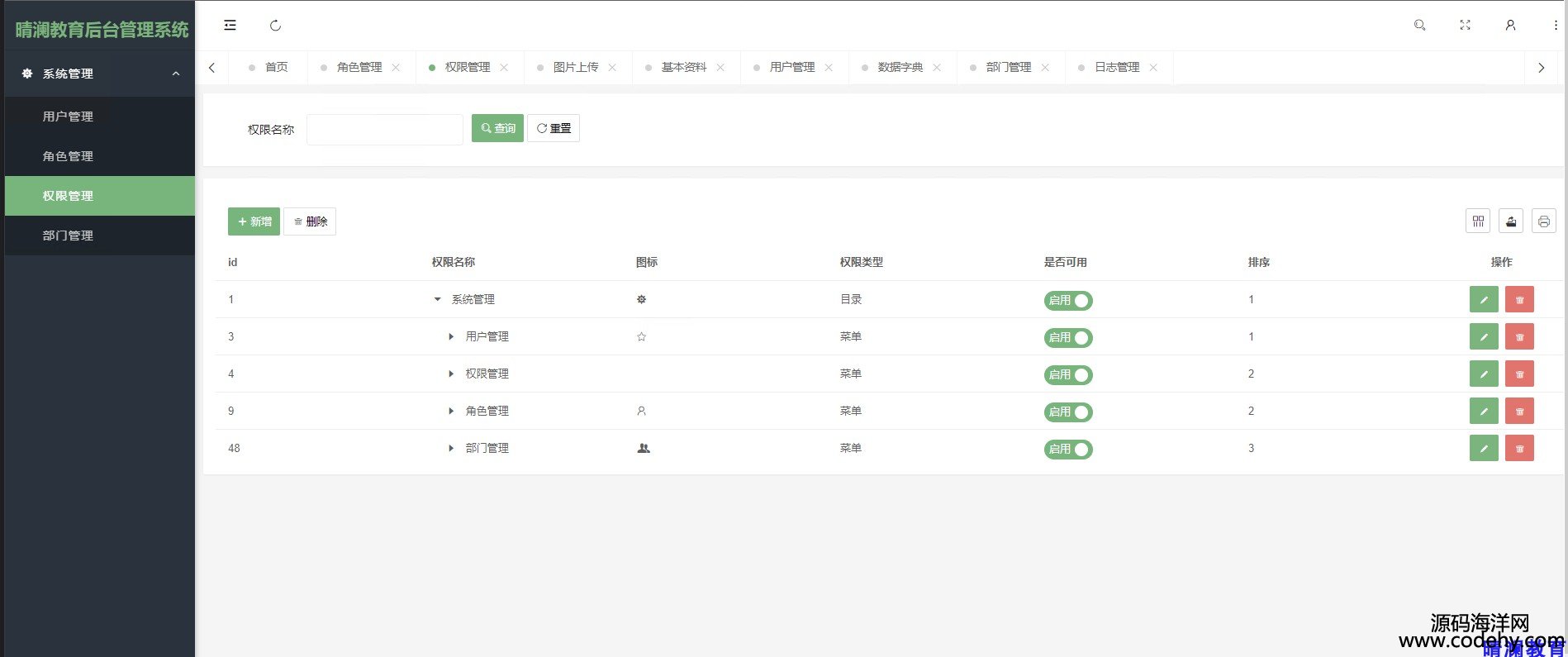The width and height of the screenshot is (1568, 657).
Task: Expand the 用户管理 tree row
Action: coord(451,336)
